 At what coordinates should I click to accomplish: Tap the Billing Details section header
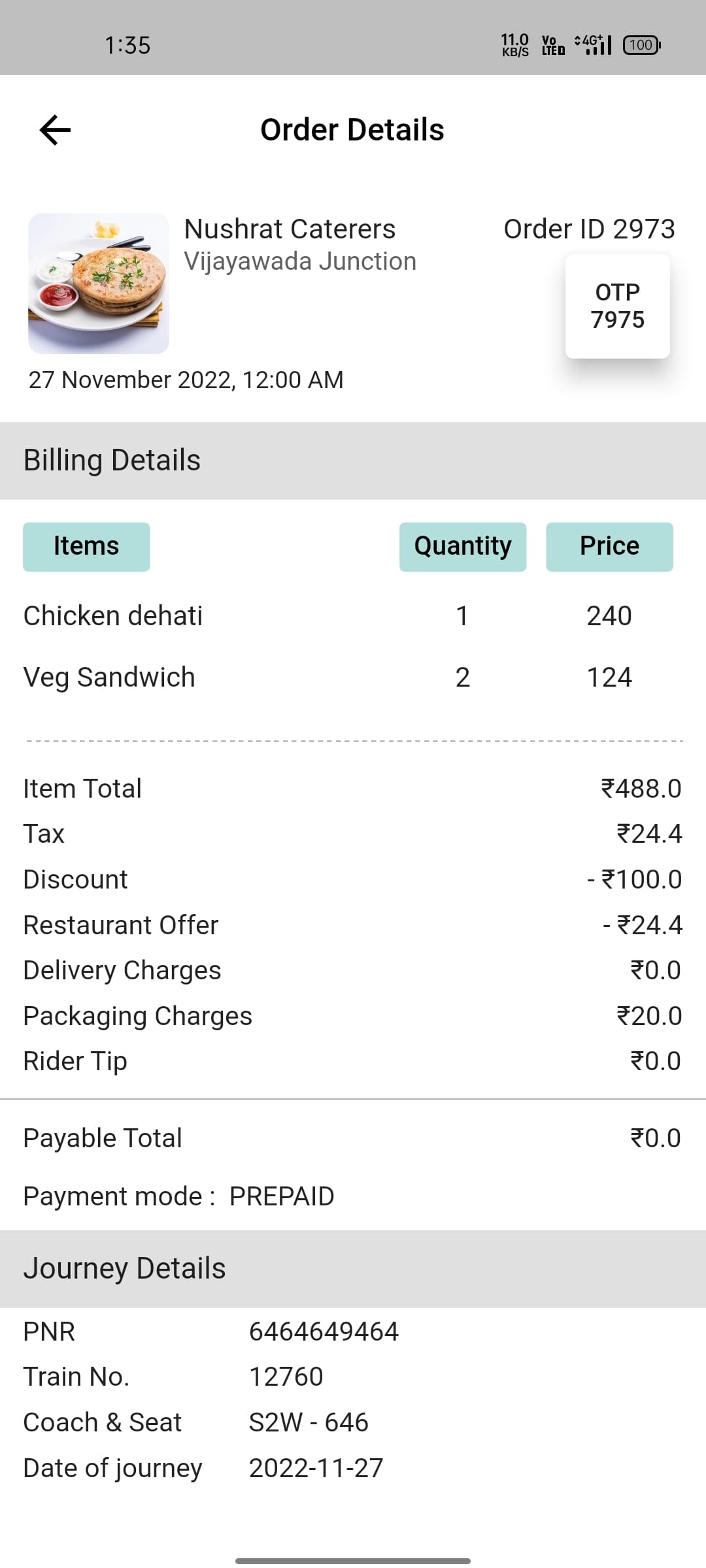(353, 461)
